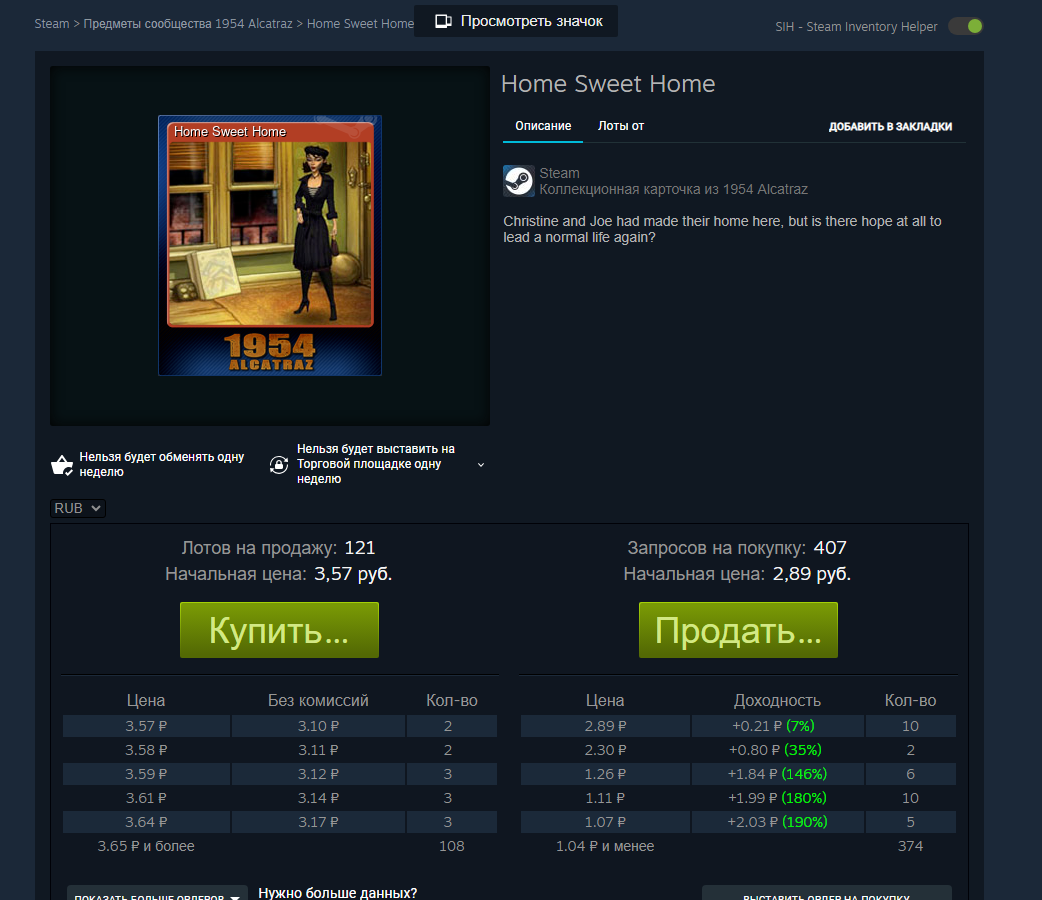
Task: Switch to the 'Лоты от' tab
Action: pyautogui.click(x=621, y=126)
